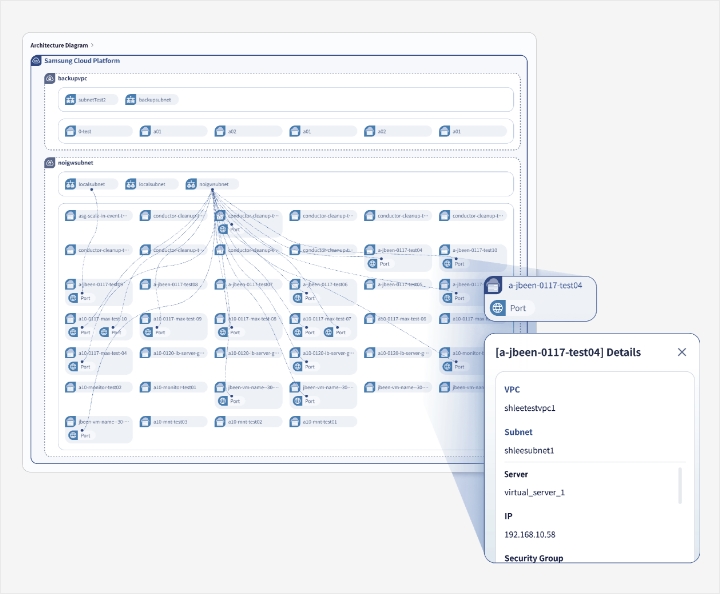This screenshot has width=720, height=594.
Task: Click the shieetestvpc1 VPC value
Action: [x=530, y=408]
